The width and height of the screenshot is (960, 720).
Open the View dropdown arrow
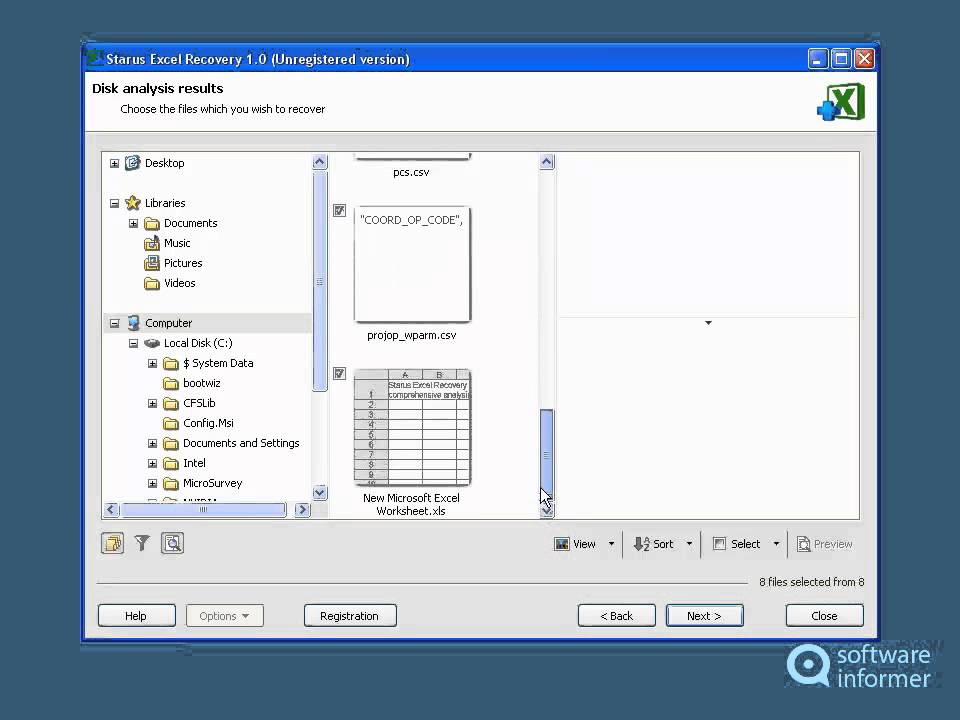611,544
